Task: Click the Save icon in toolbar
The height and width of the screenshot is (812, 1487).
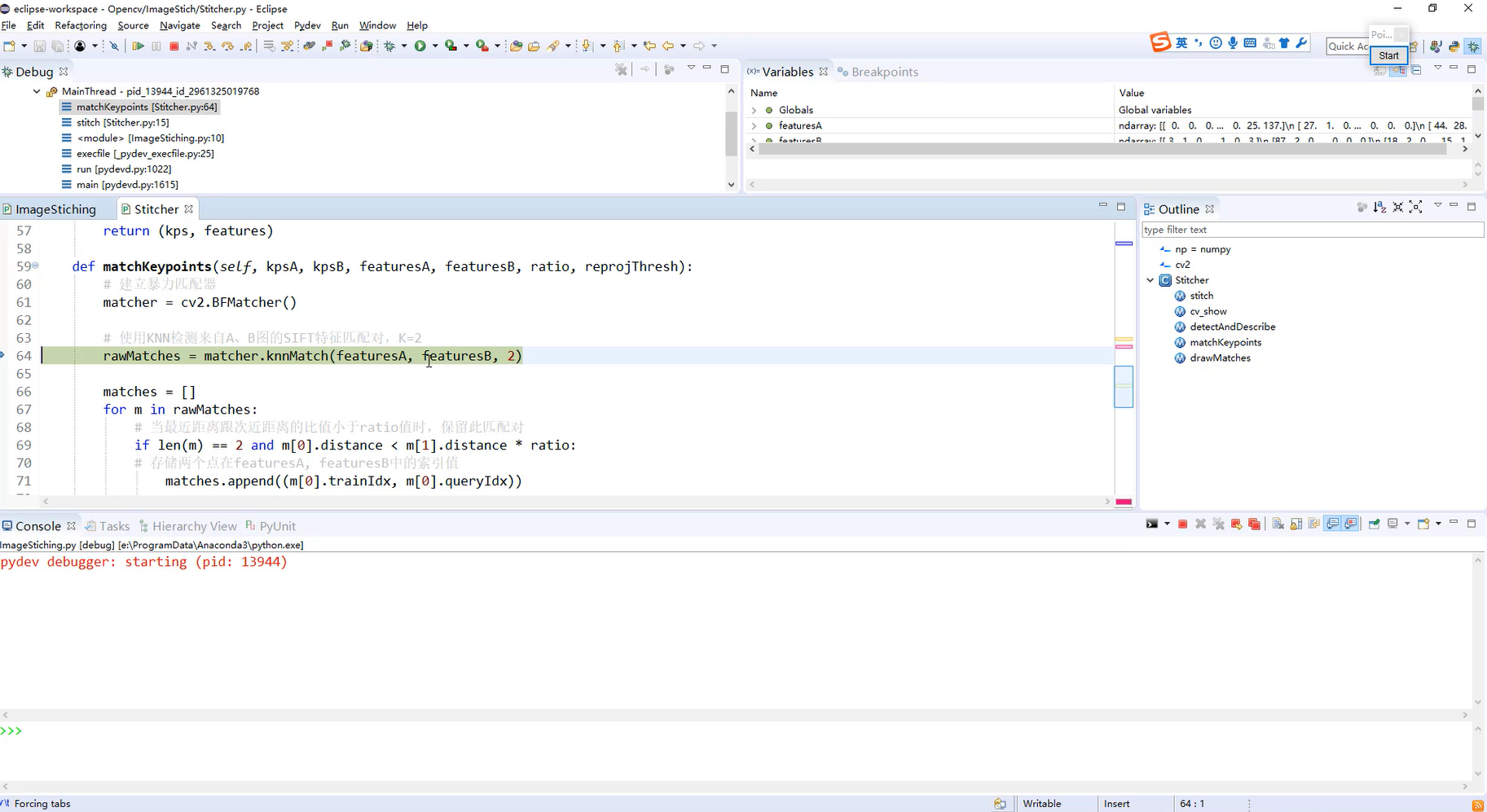Action: pos(39,46)
